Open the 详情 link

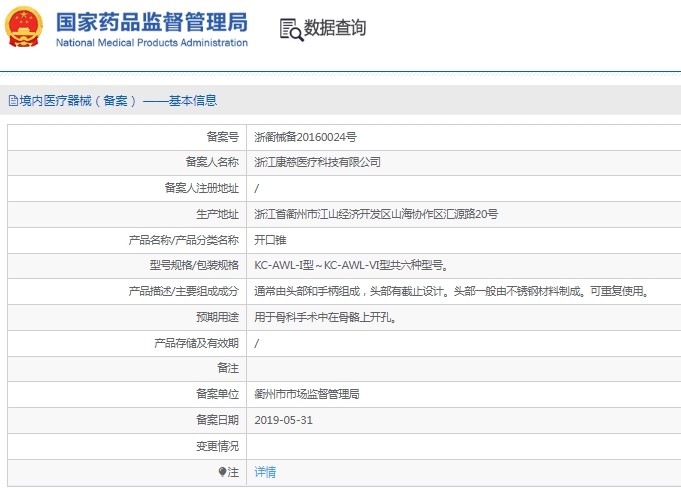click(x=265, y=472)
